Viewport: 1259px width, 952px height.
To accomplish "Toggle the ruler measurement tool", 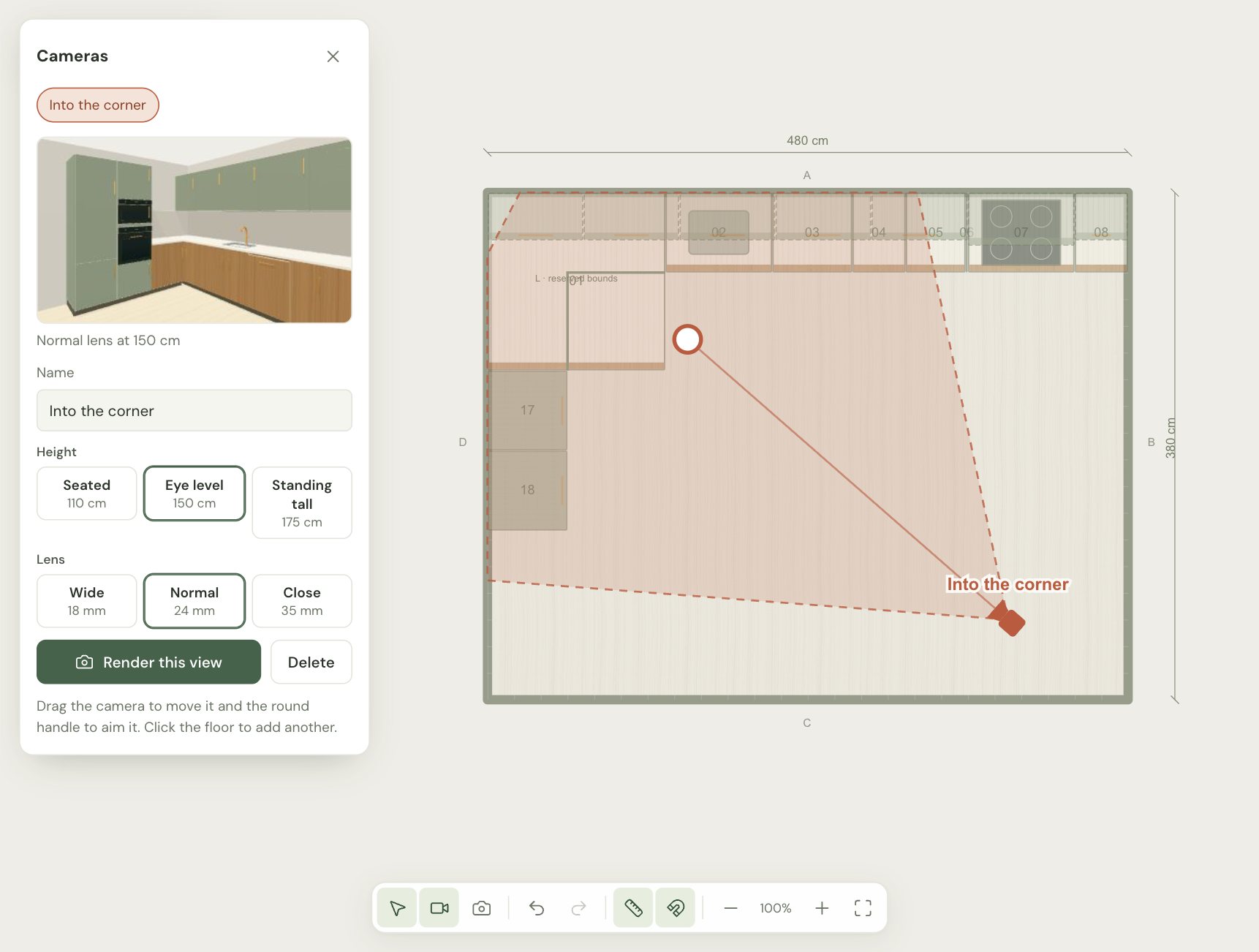I will 633,907.
